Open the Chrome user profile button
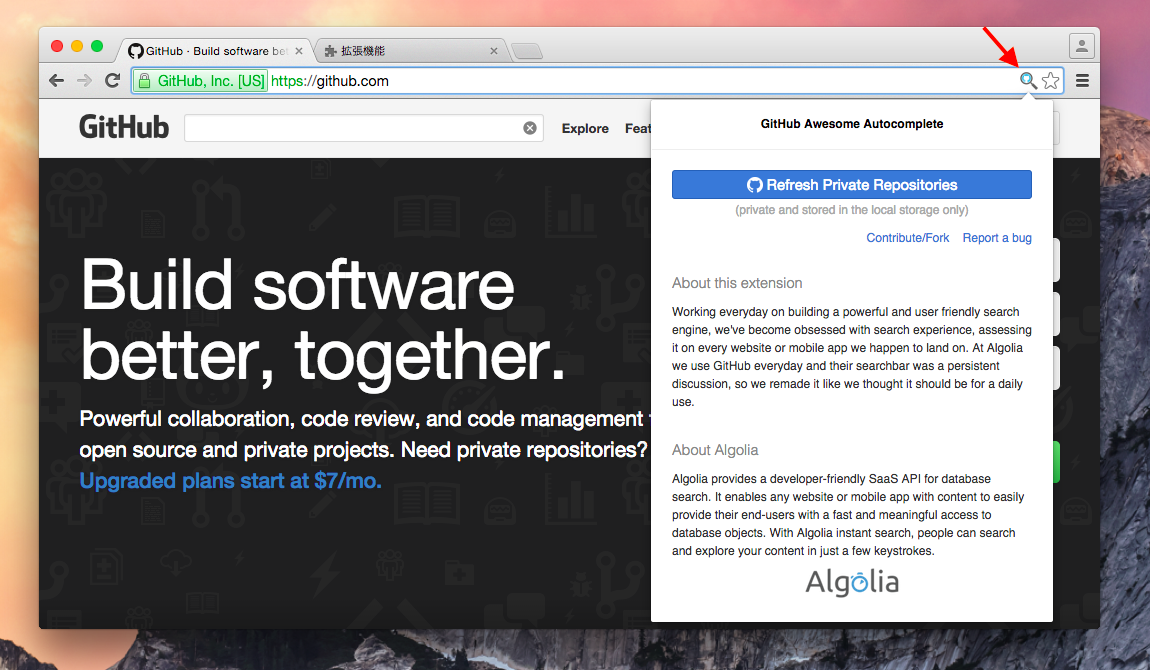 [x=1081, y=46]
